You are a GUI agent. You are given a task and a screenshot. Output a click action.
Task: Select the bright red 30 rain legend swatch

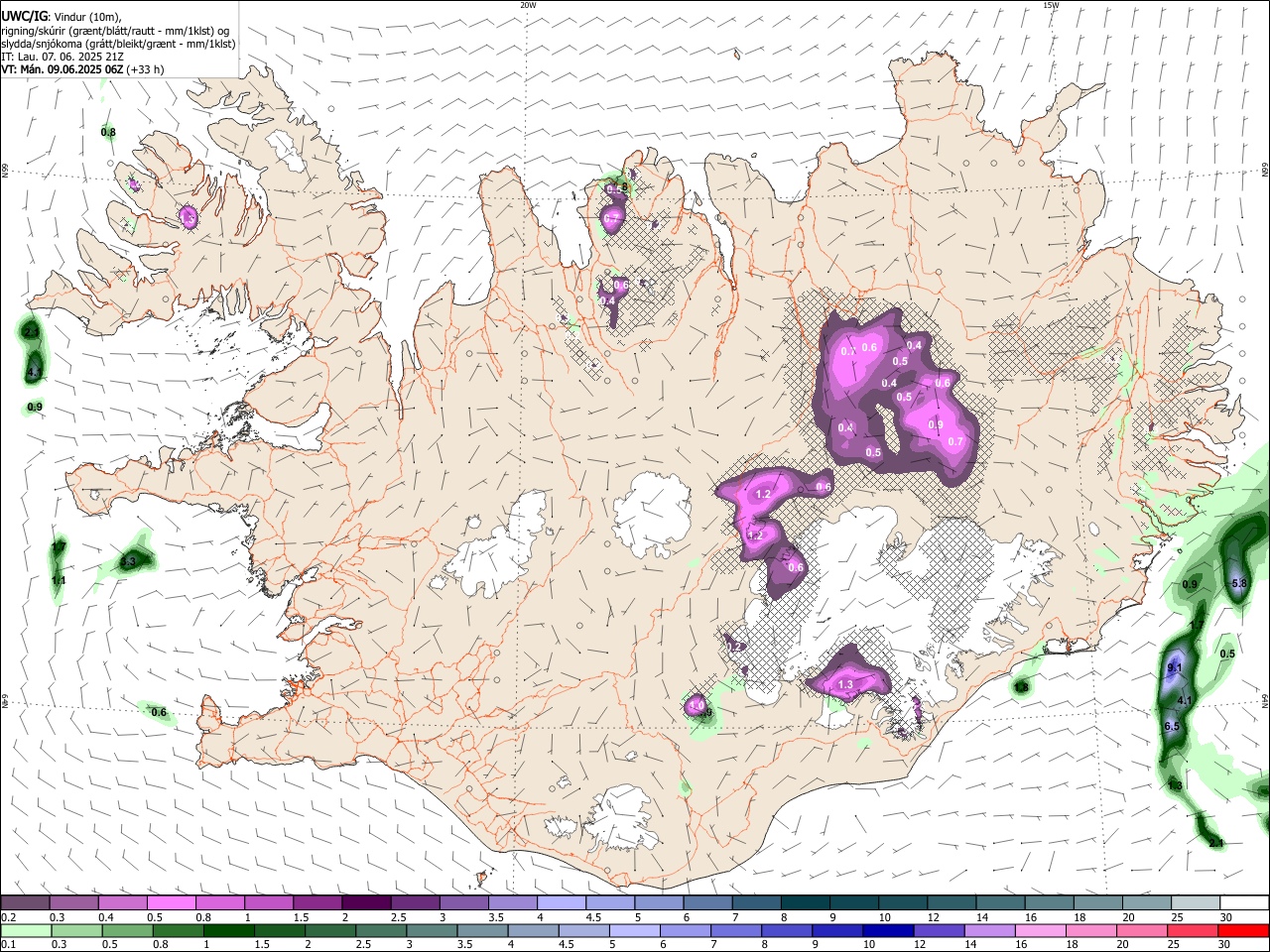point(1243,930)
